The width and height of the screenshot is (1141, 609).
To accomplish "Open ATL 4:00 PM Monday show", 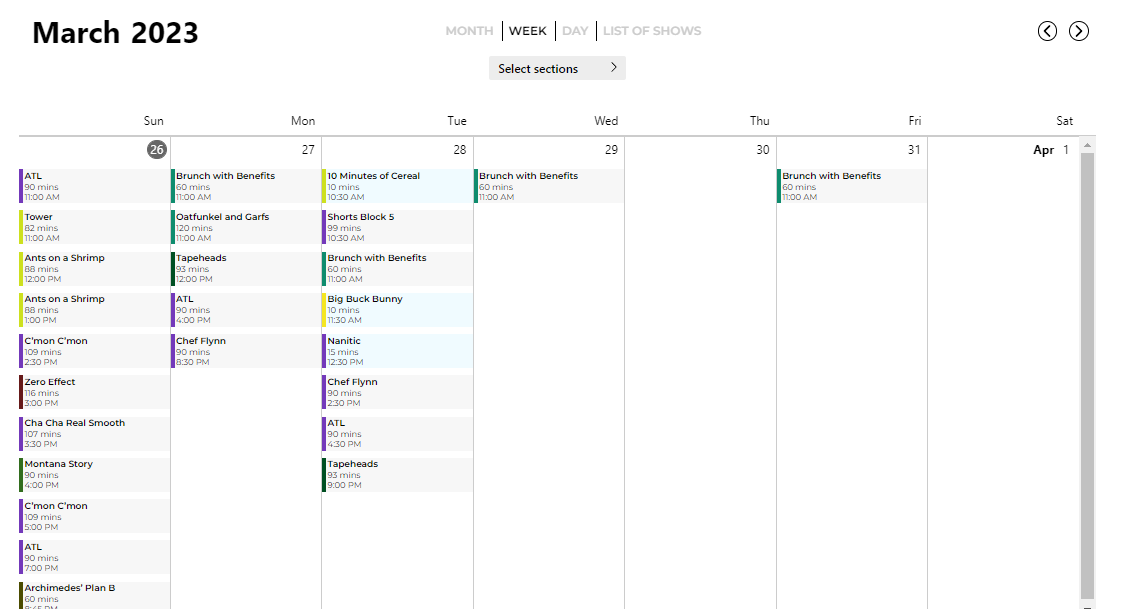I will 246,309.
